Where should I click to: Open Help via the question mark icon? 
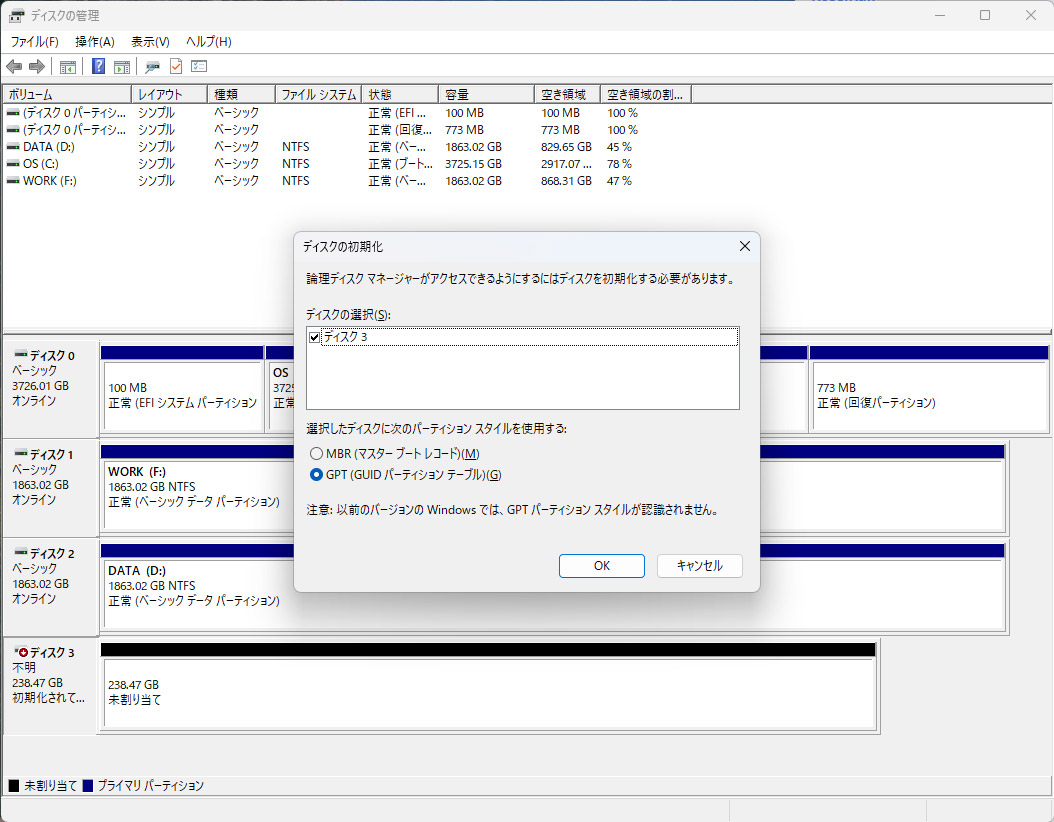pyautogui.click(x=97, y=66)
